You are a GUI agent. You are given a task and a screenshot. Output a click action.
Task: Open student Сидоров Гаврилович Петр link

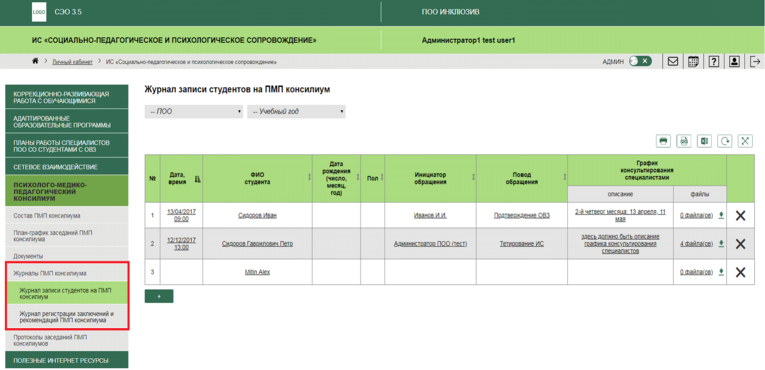(257, 244)
